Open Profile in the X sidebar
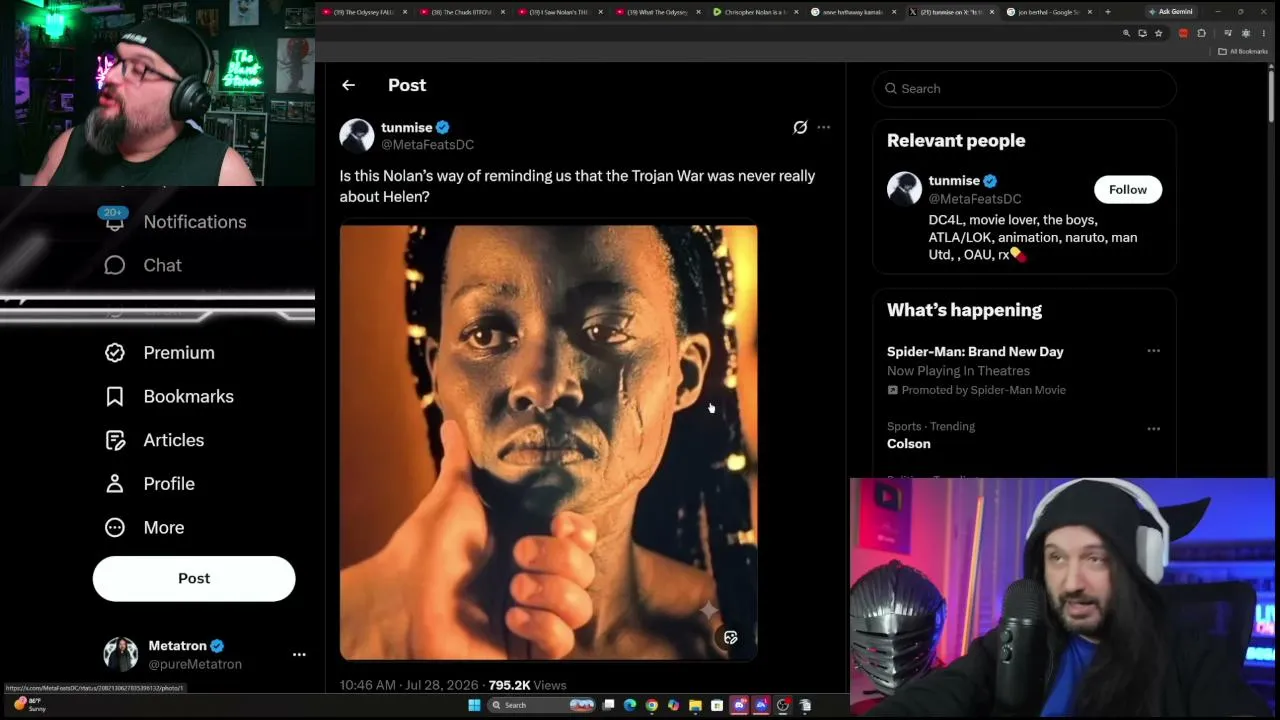This screenshot has height=720, width=1280. pyautogui.click(x=150, y=484)
